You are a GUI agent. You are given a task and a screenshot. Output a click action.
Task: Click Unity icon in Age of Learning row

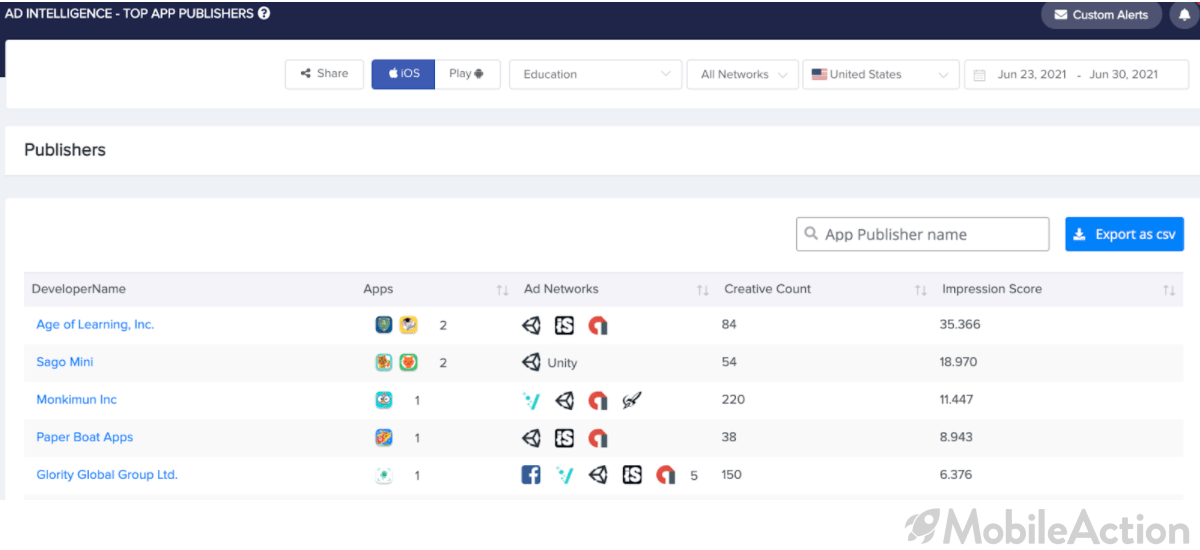pos(531,325)
